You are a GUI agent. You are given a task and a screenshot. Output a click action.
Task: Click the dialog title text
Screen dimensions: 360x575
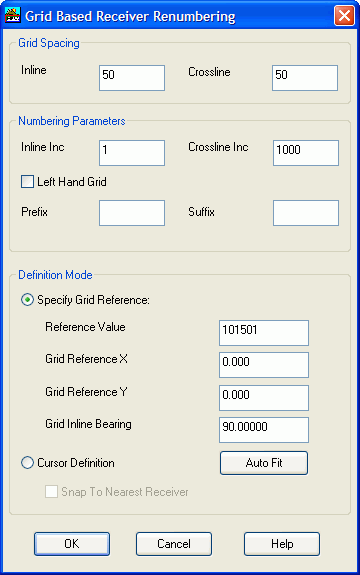[130, 17]
